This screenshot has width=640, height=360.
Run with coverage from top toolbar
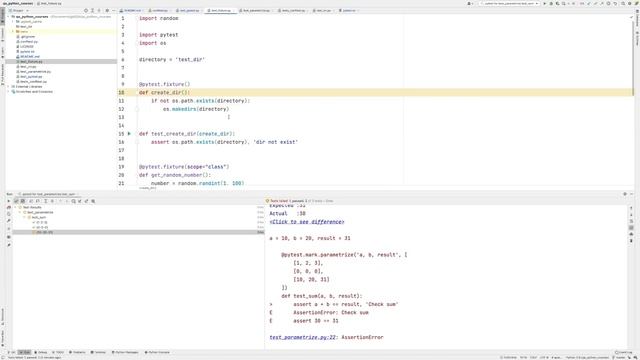(557, 3)
